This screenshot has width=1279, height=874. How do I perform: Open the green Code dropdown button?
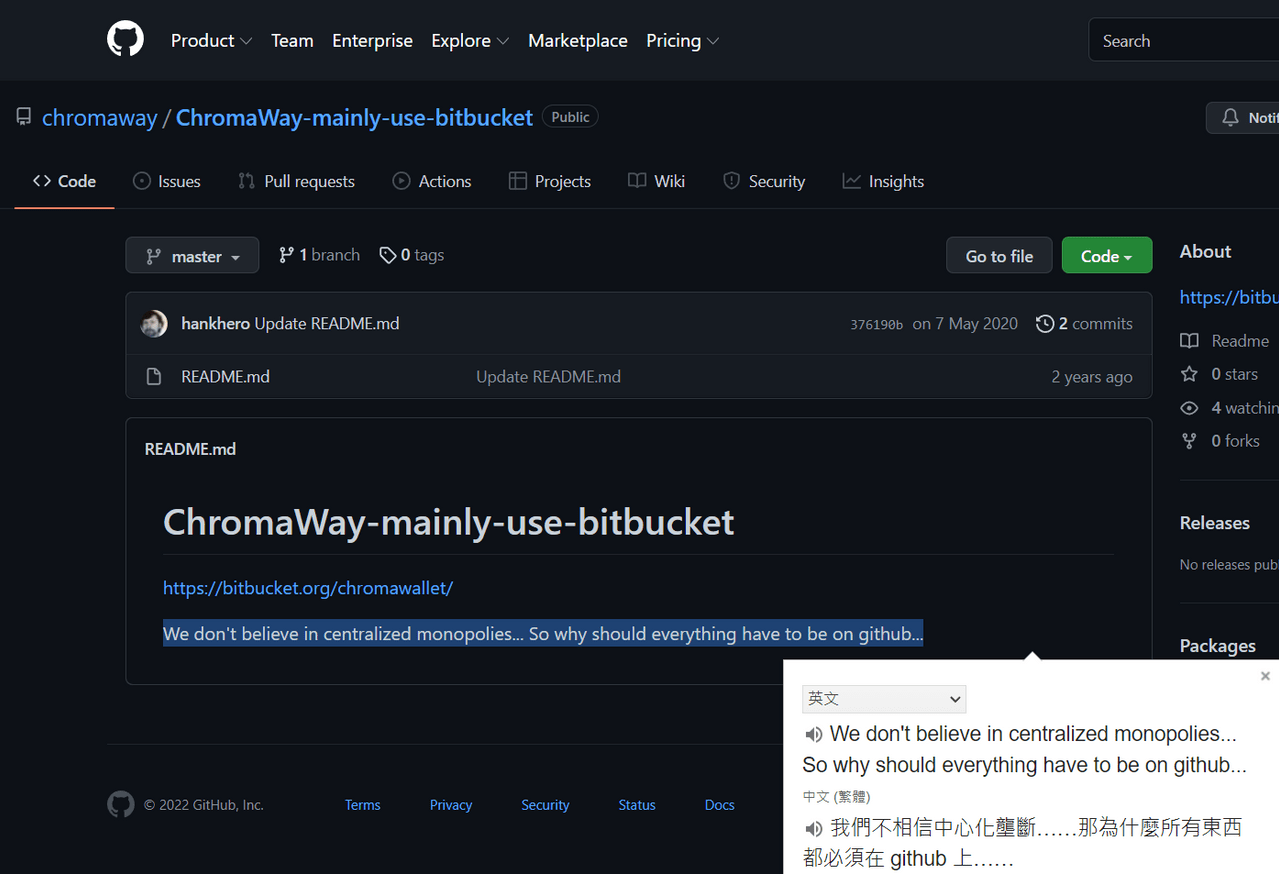click(x=1107, y=255)
